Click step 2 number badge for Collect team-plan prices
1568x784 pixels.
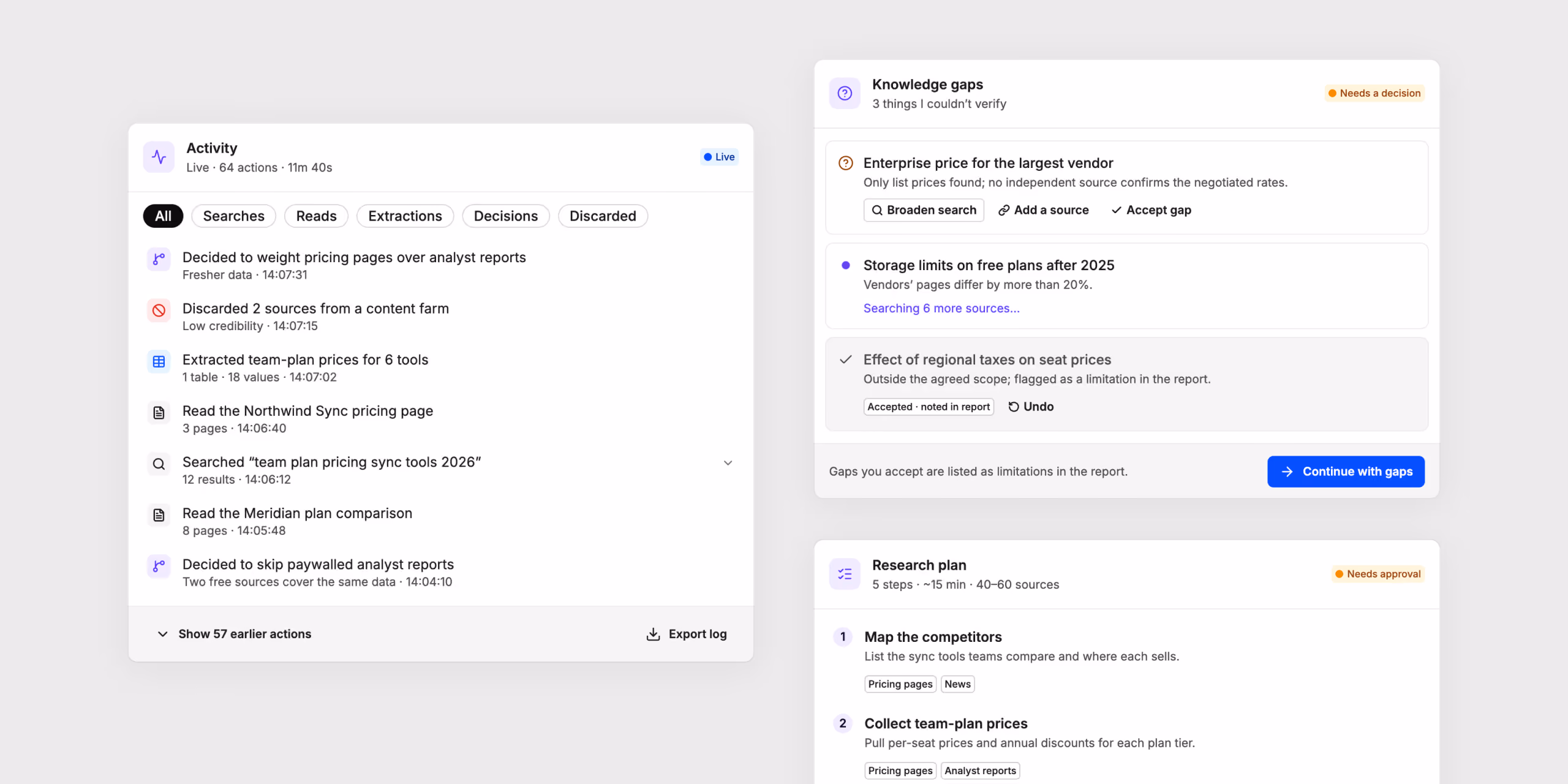pyautogui.click(x=843, y=723)
